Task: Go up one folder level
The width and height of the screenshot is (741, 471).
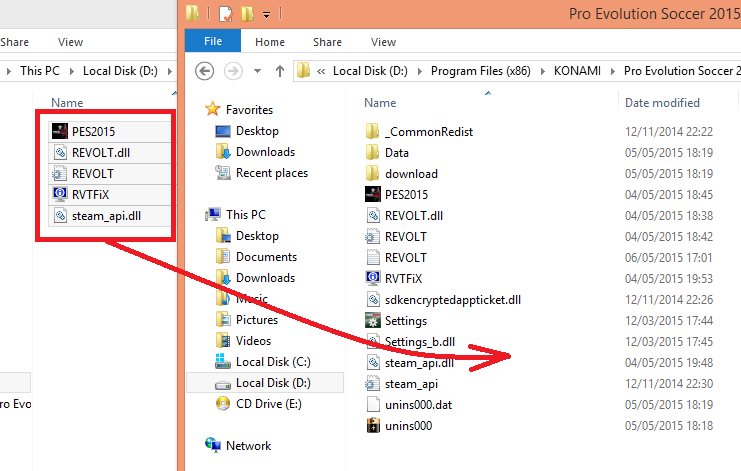Action: tap(280, 71)
